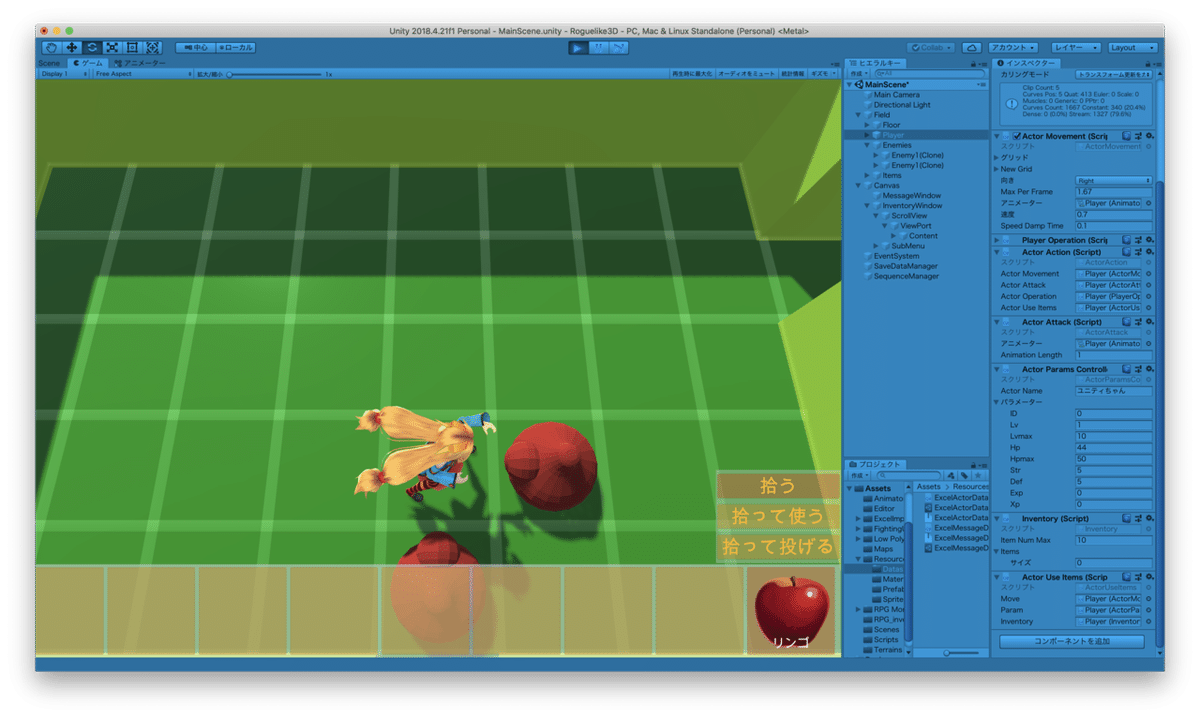Select the Move tool
The height and width of the screenshot is (718, 1200).
click(72, 47)
